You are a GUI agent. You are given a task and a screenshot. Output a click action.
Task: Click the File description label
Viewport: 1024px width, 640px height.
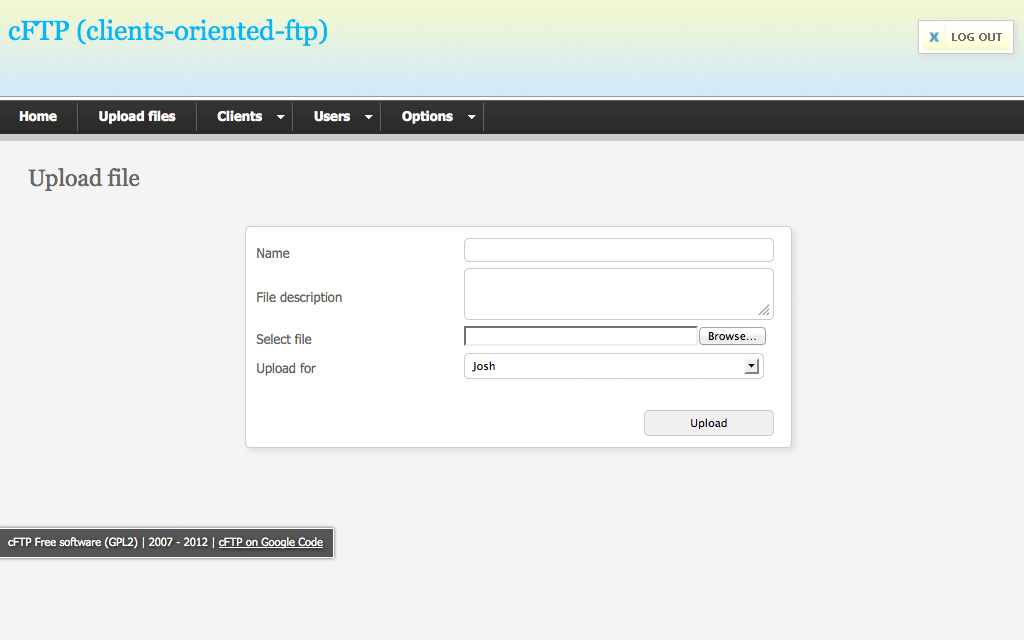(x=299, y=297)
